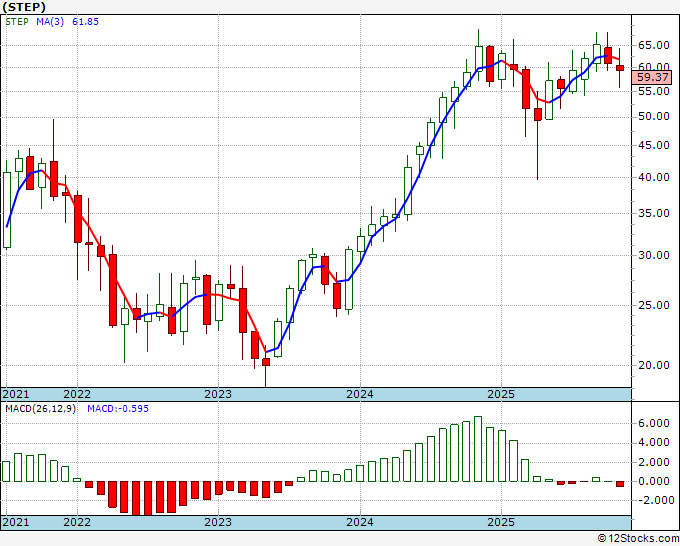Click 2024 on the MACD timeline
This screenshot has height=546, width=680.
click(x=360, y=522)
